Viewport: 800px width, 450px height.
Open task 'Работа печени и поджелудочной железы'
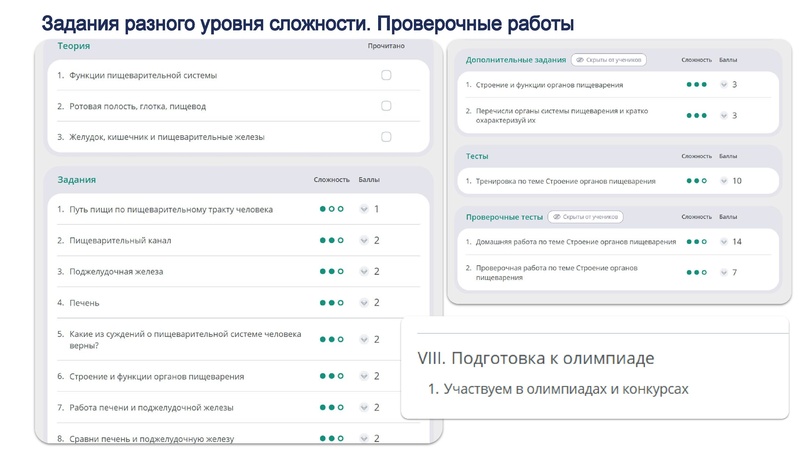pos(152,408)
